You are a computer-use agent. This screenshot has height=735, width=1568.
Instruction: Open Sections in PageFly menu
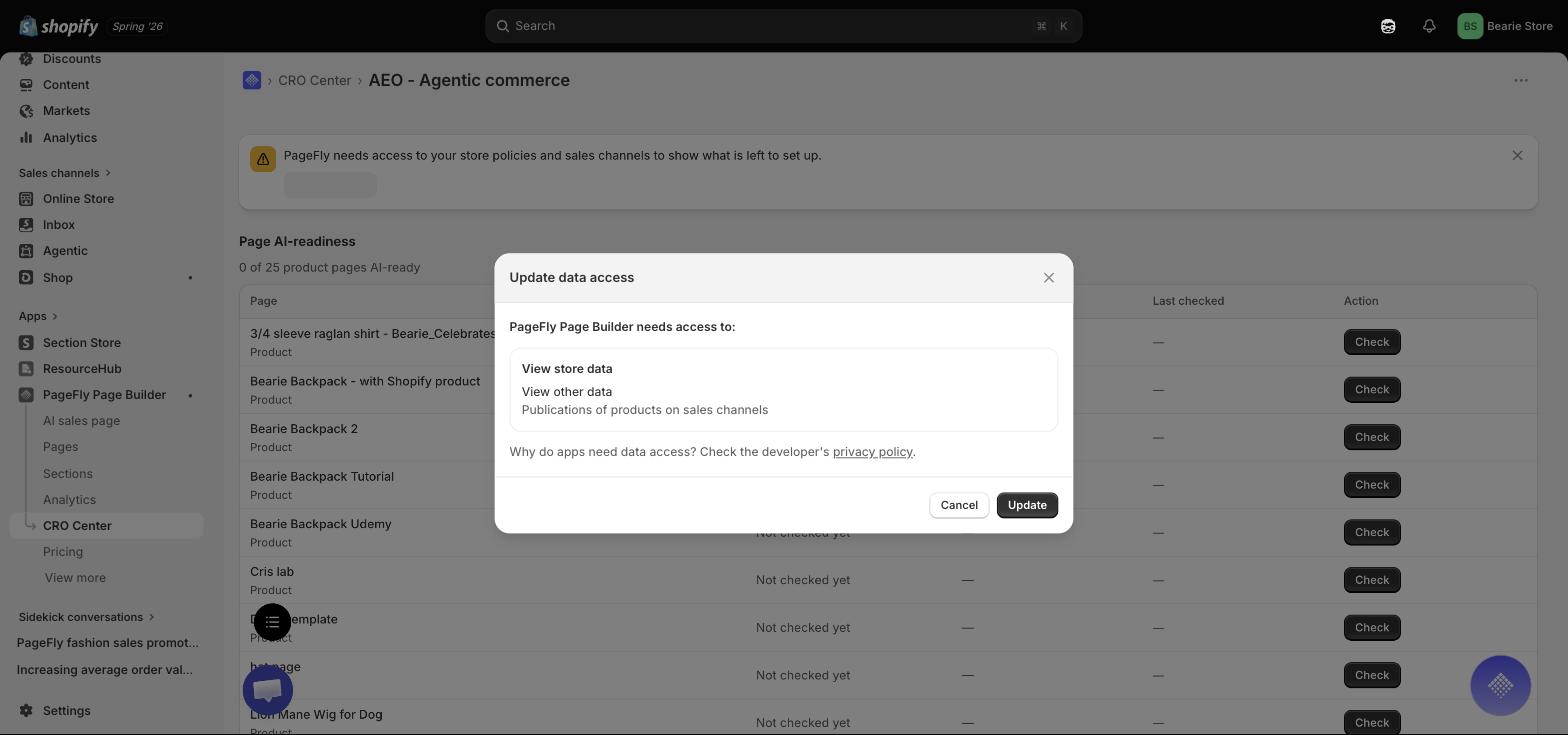tap(68, 474)
